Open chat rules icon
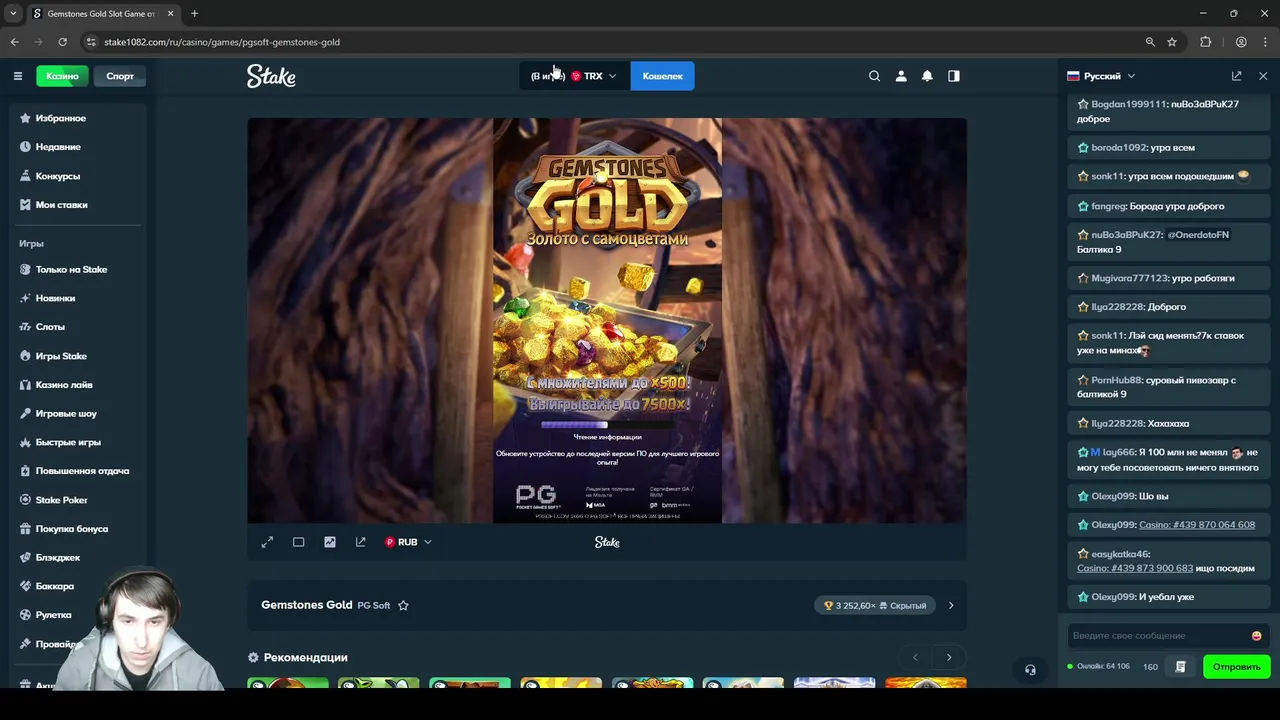 tap(1180, 667)
